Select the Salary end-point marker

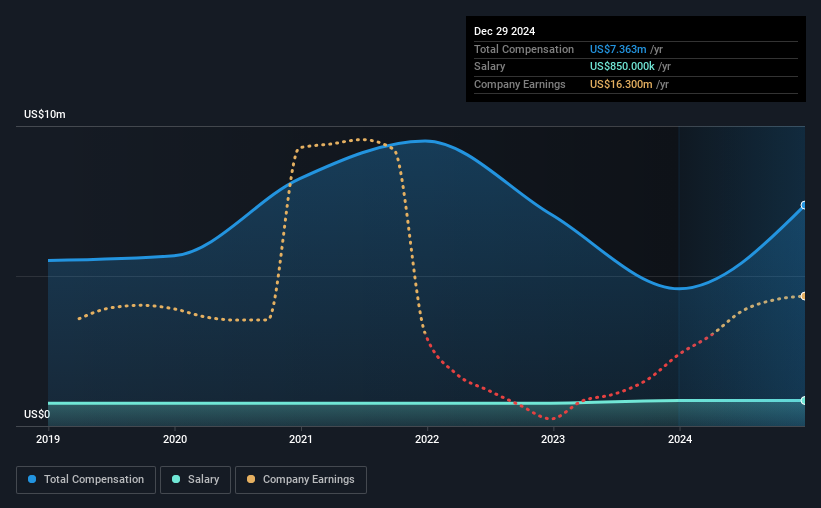(804, 401)
